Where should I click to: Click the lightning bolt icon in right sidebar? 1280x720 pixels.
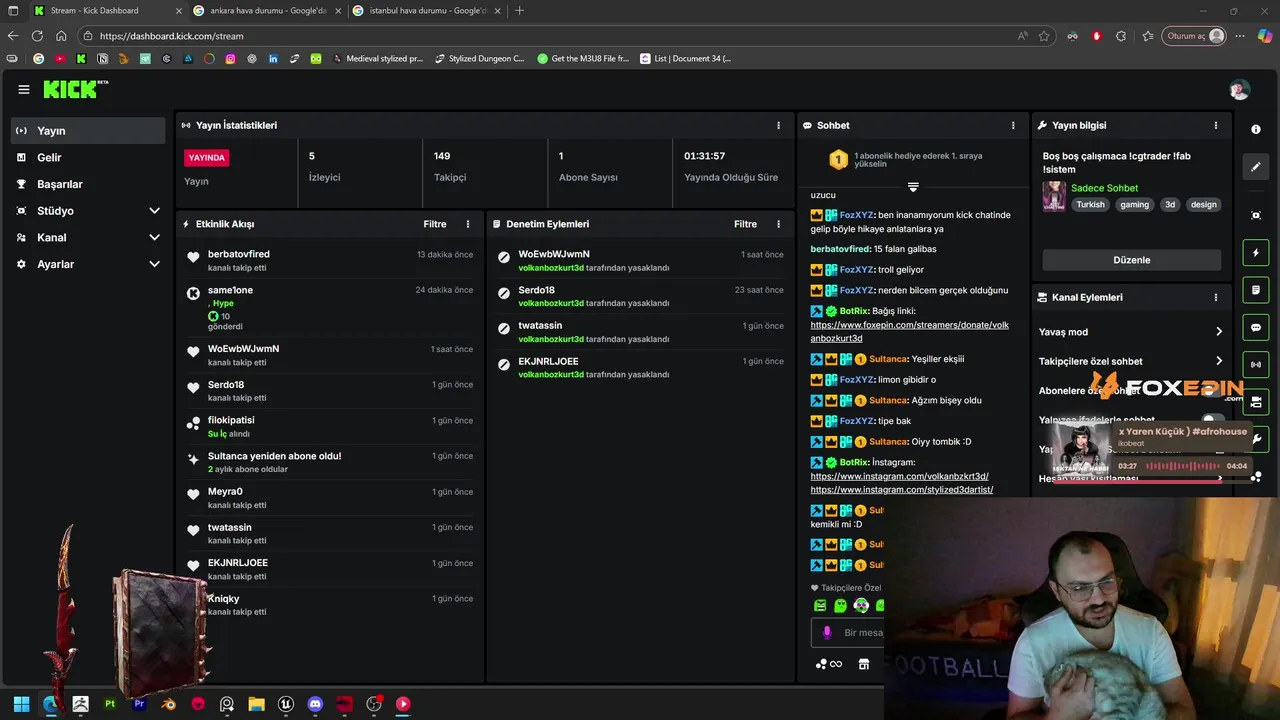pyautogui.click(x=1256, y=253)
